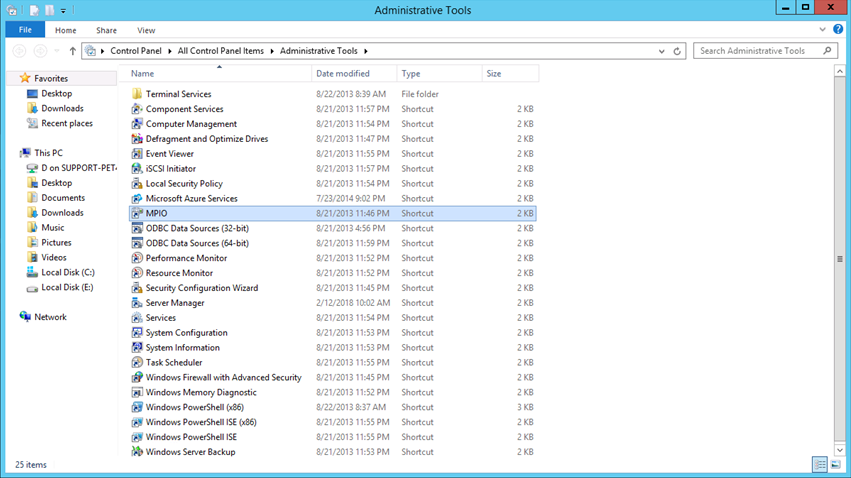Click the Task Scheduler clock icon
Screen dimensions: 851x478
(137, 363)
